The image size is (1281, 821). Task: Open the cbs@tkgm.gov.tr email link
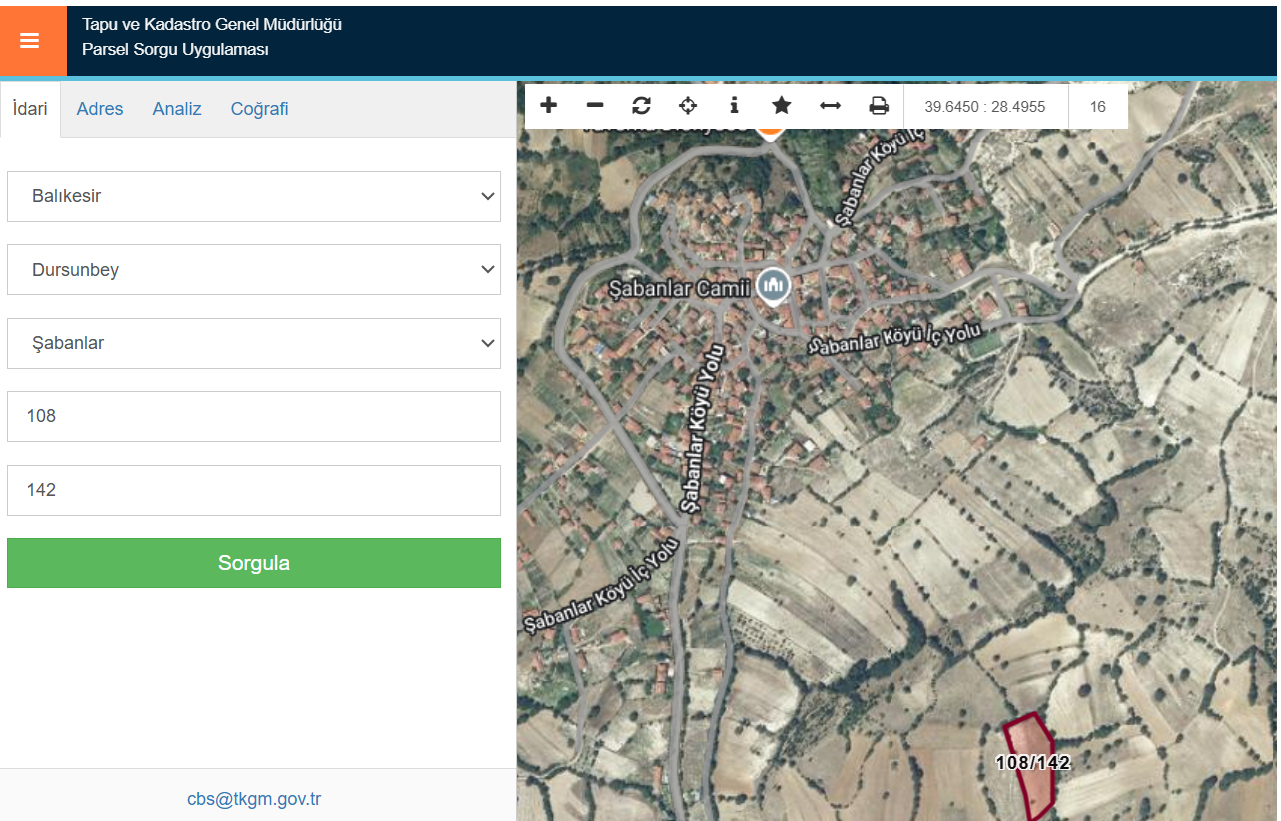pos(254,799)
